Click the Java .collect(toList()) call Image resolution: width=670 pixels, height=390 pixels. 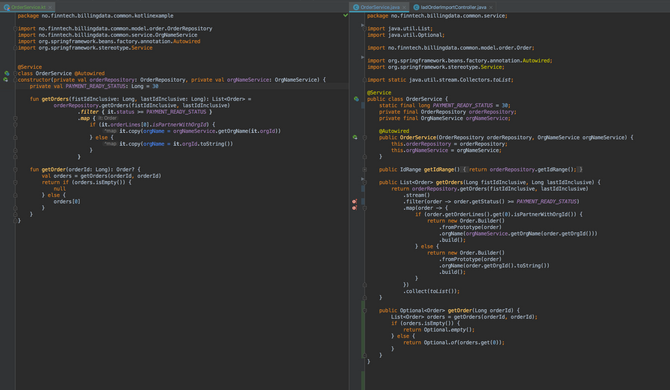pos(432,291)
